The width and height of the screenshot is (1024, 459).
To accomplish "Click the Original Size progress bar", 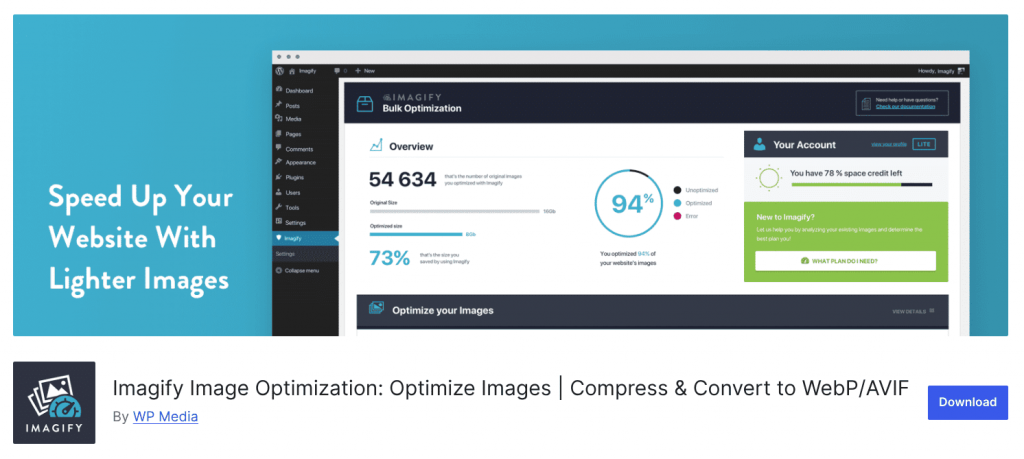I will [x=455, y=212].
